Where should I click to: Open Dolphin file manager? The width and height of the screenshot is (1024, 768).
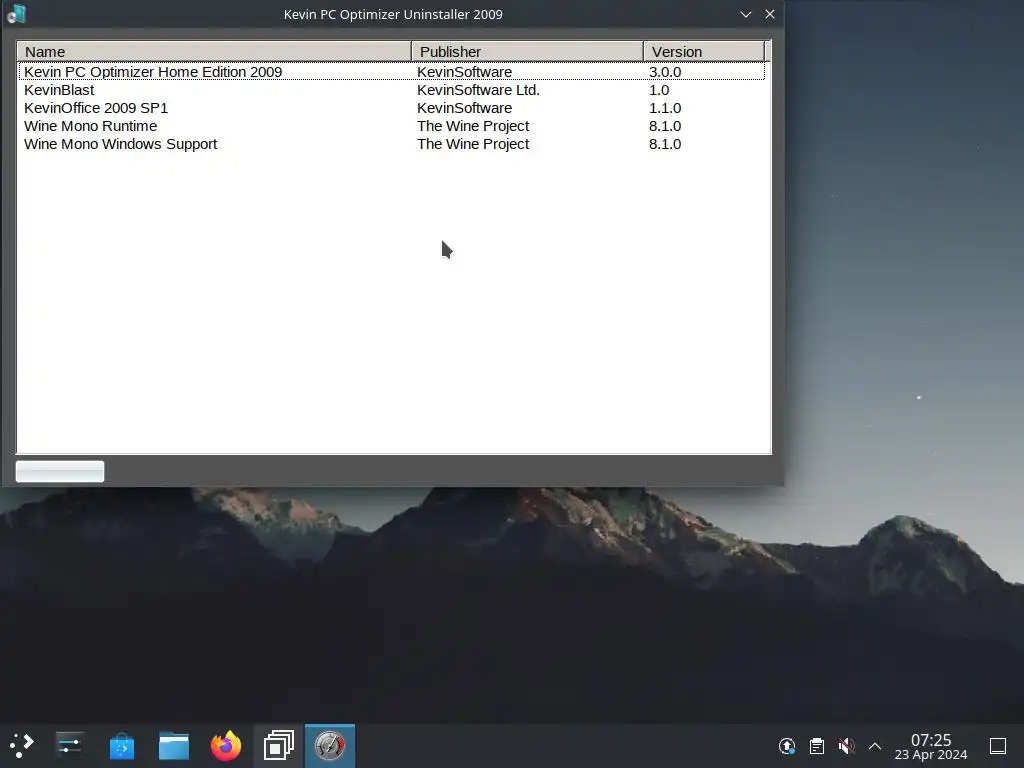pos(174,746)
